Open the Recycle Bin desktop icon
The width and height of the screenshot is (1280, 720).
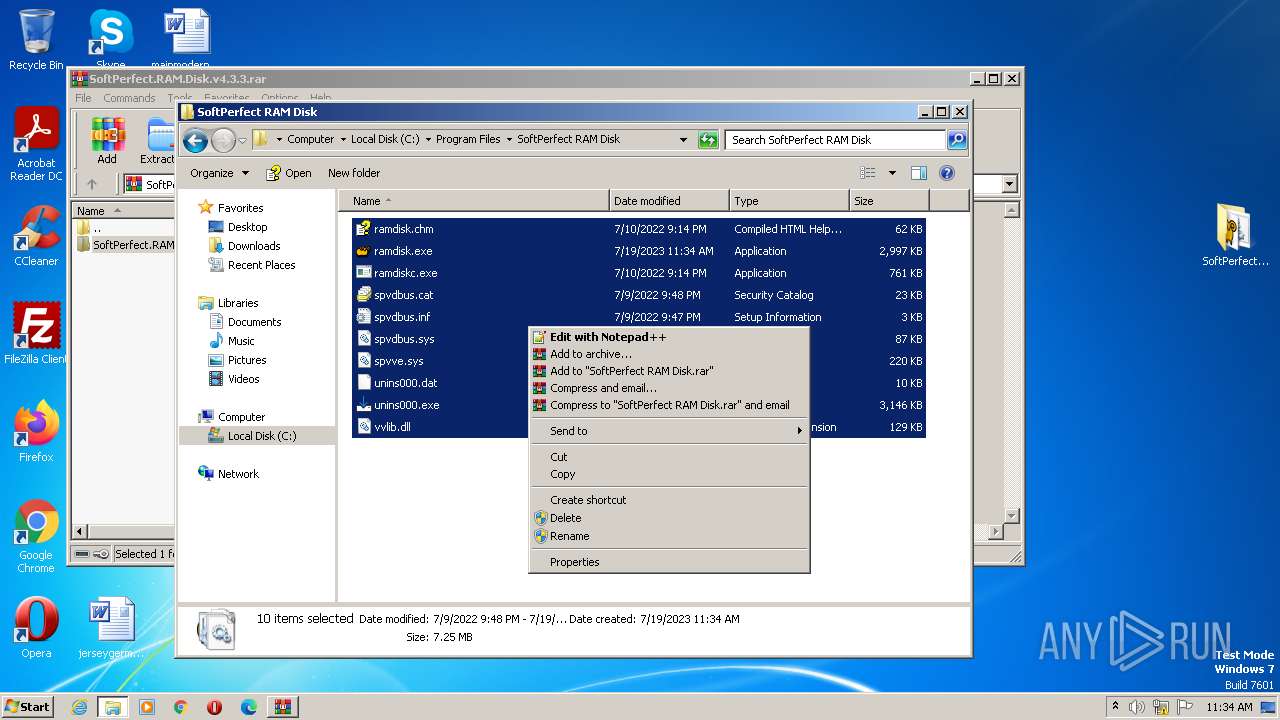click(x=36, y=40)
